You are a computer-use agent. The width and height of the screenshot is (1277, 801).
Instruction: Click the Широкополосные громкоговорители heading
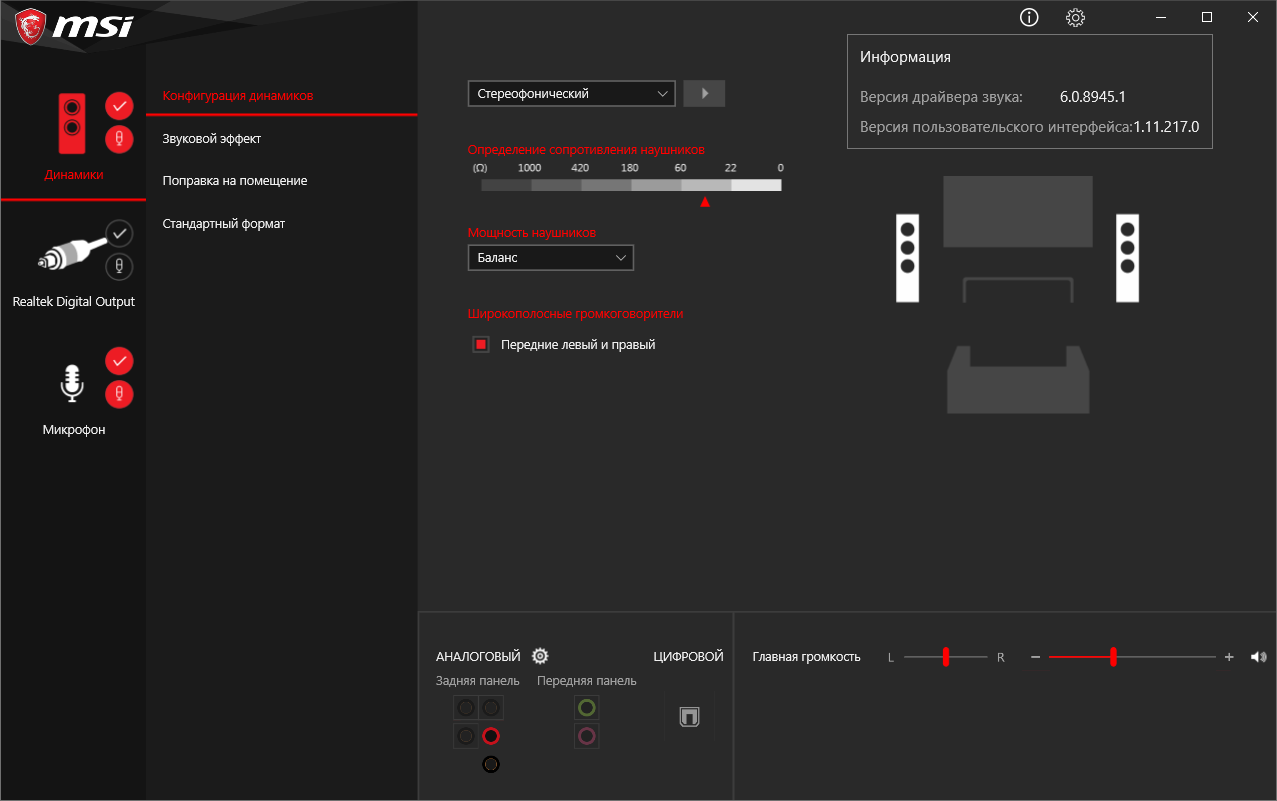pyautogui.click(x=575, y=313)
